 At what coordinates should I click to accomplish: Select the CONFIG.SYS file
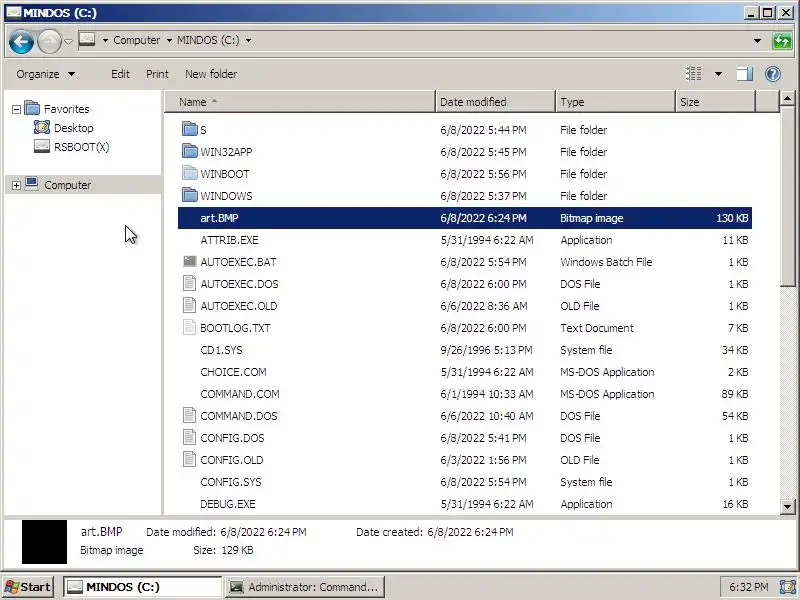point(231,482)
